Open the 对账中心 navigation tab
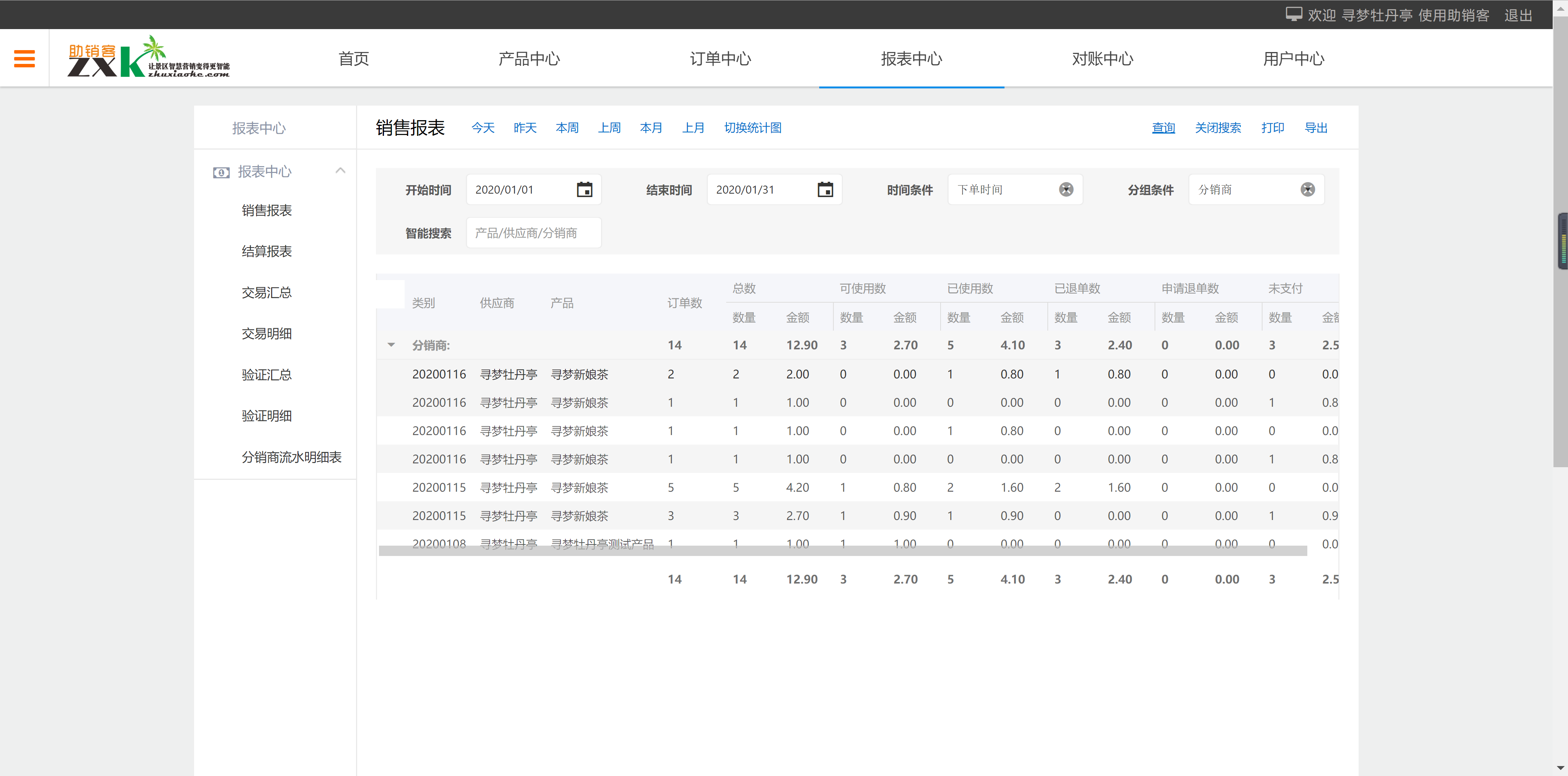The height and width of the screenshot is (776, 1568). click(x=1102, y=59)
